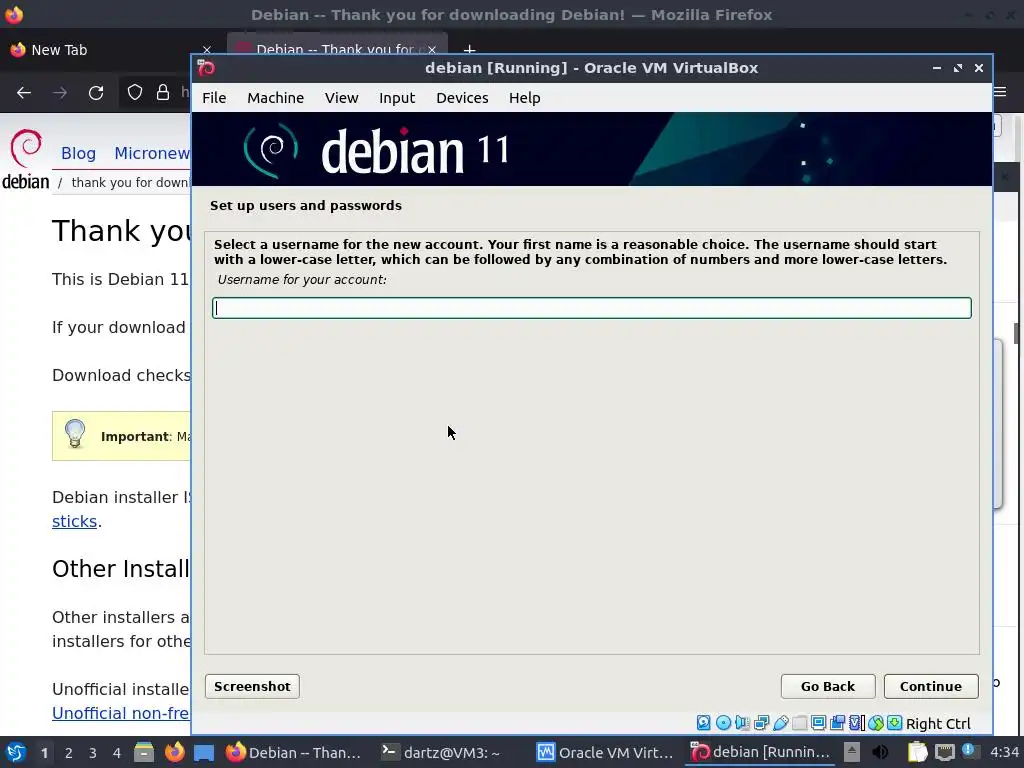Click the Screenshot button in installer

pyautogui.click(x=252, y=686)
